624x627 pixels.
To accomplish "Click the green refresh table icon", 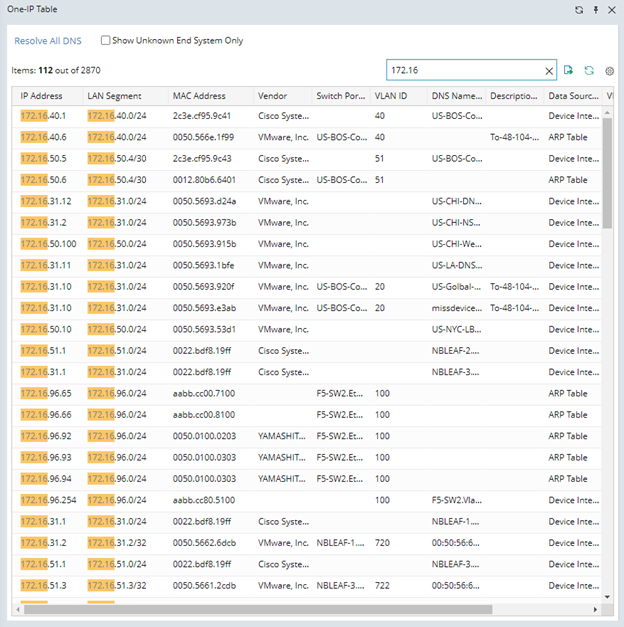I will pos(589,70).
